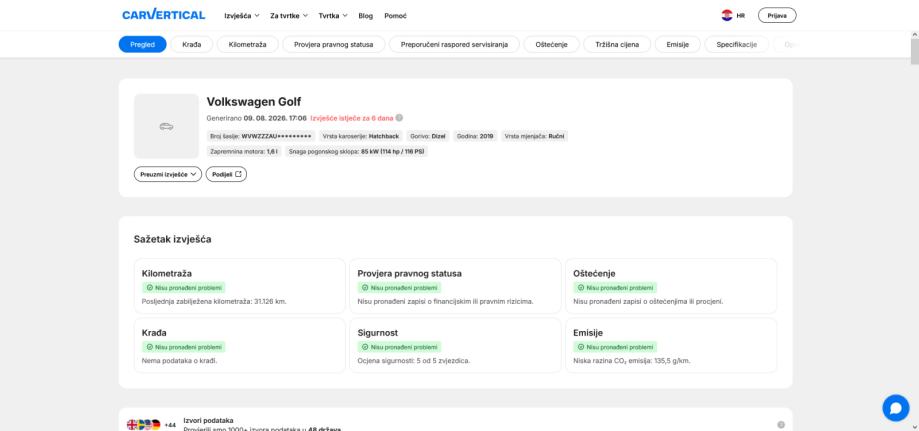Click the Vrsta karoserije: Hatchback tag
919x431 pixels.
pos(360,136)
